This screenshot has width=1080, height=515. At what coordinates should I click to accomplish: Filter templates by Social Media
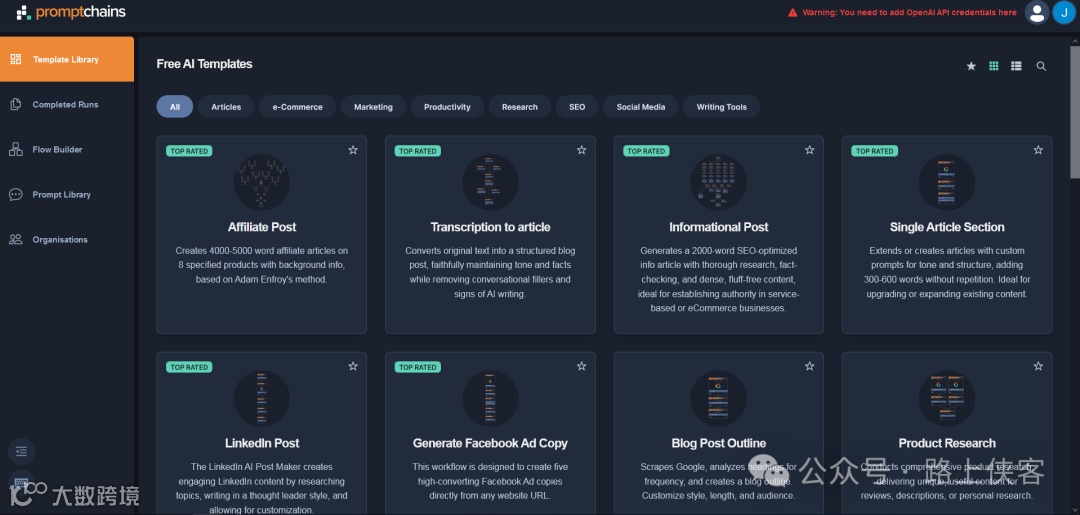(641, 107)
